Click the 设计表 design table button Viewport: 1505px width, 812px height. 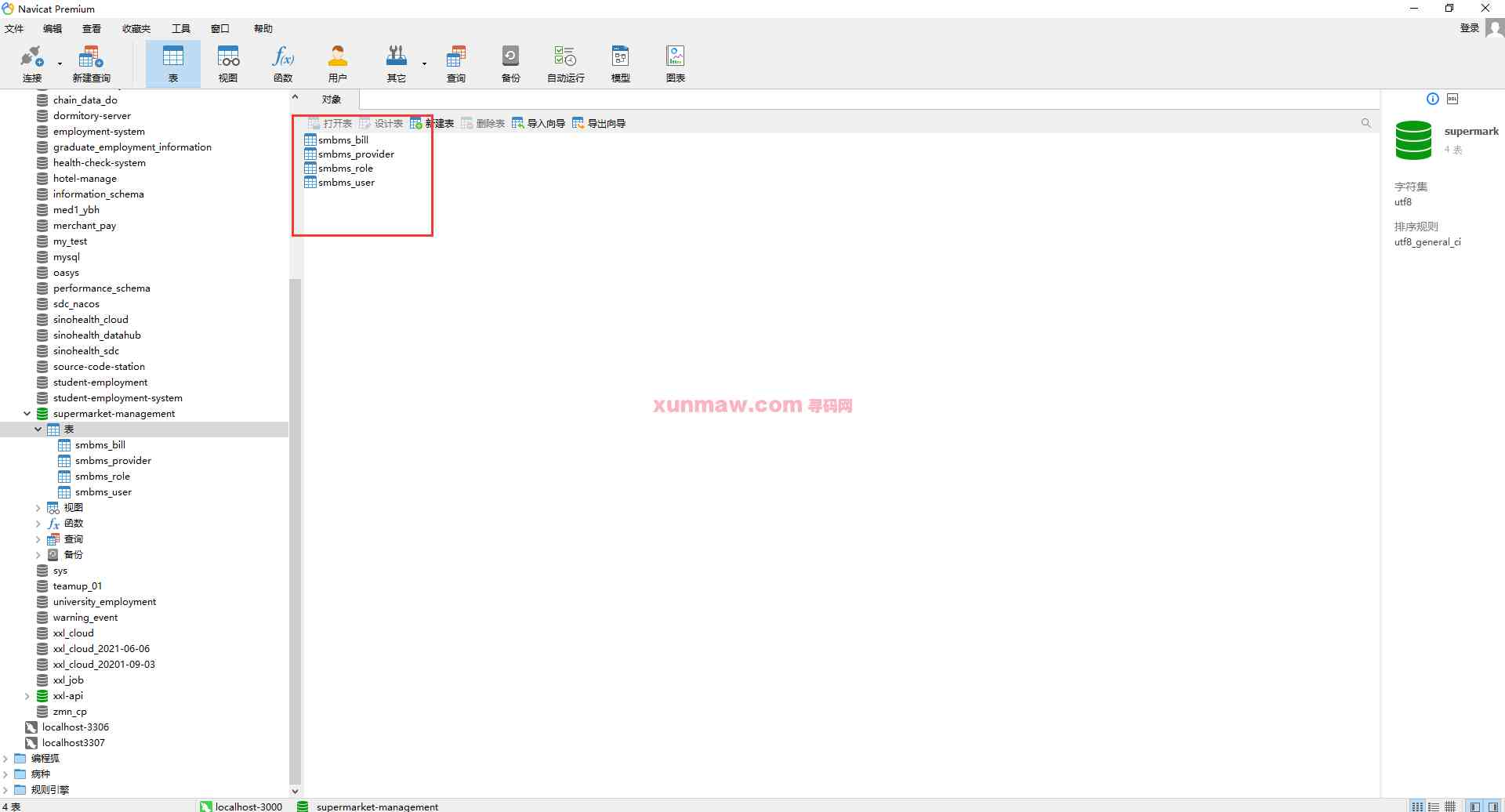(381, 123)
